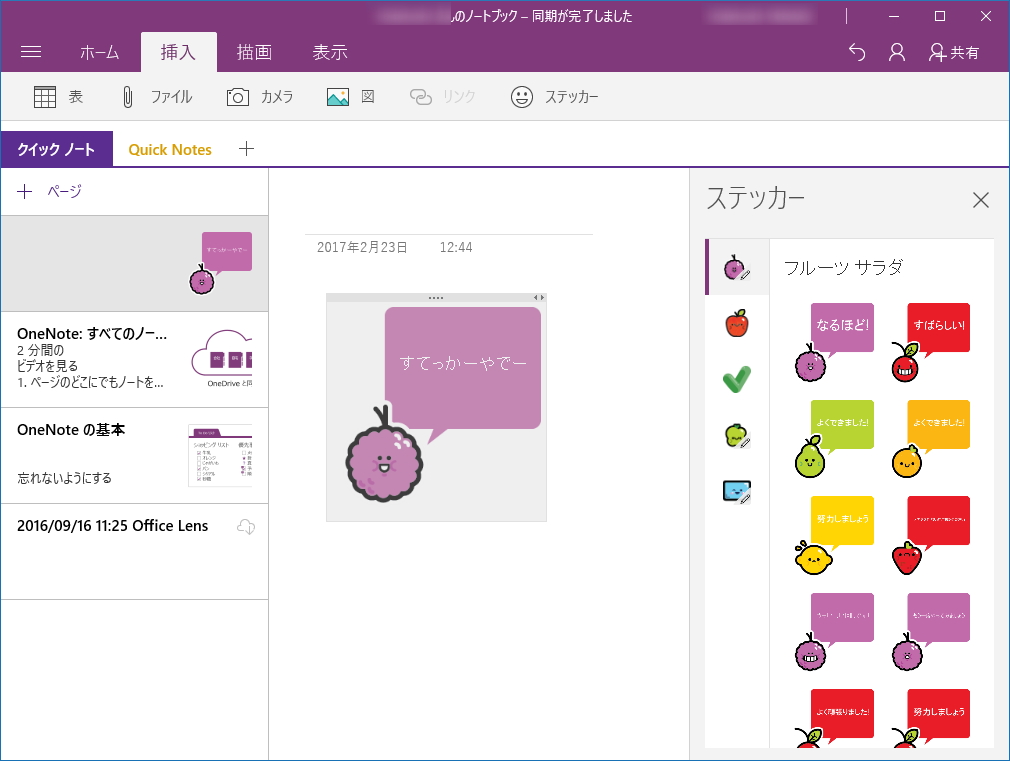Insert the surprised purple berry sticker
1010x761 pixels.
pyautogui.click(x=931, y=632)
